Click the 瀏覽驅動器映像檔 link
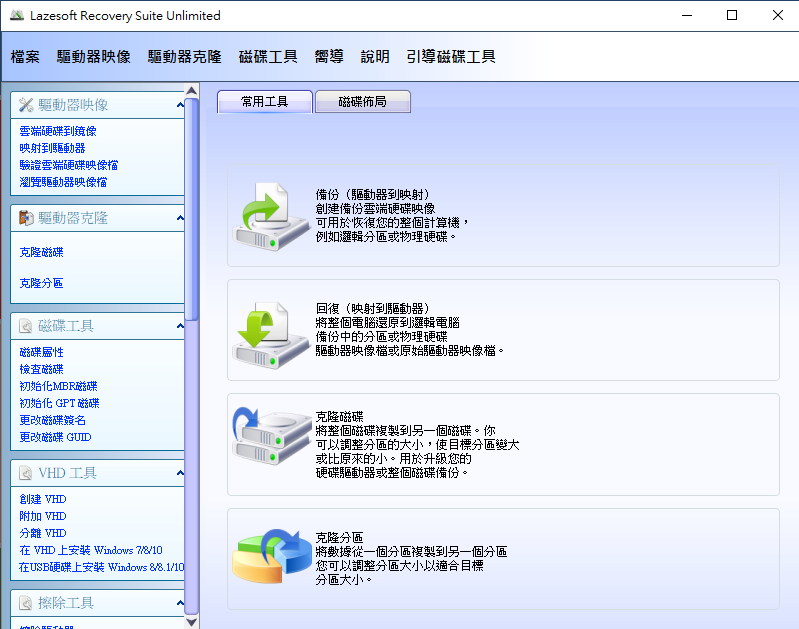The width and height of the screenshot is (799, 629). [x=63, y=182]
